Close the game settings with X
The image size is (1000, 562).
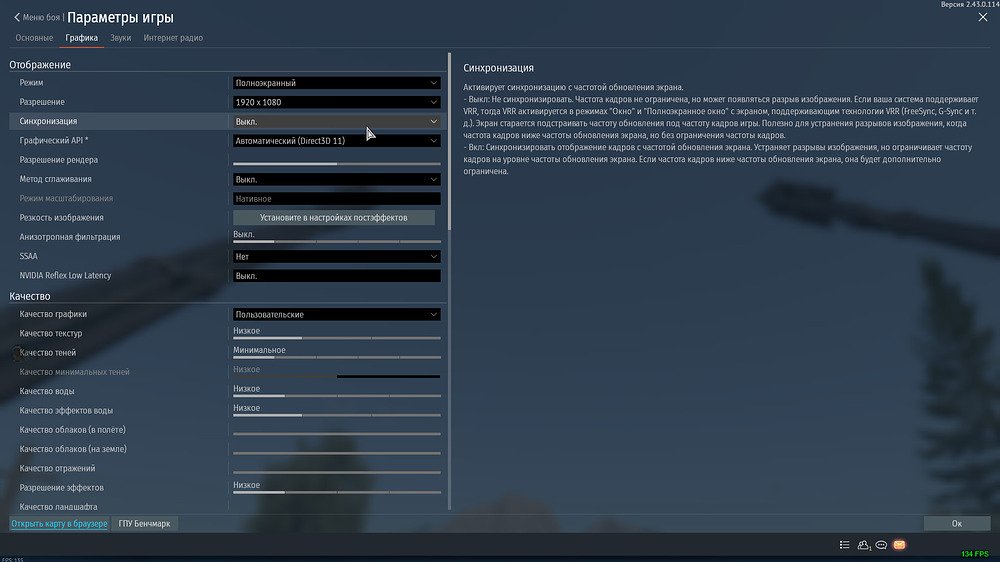click(982, 17)
